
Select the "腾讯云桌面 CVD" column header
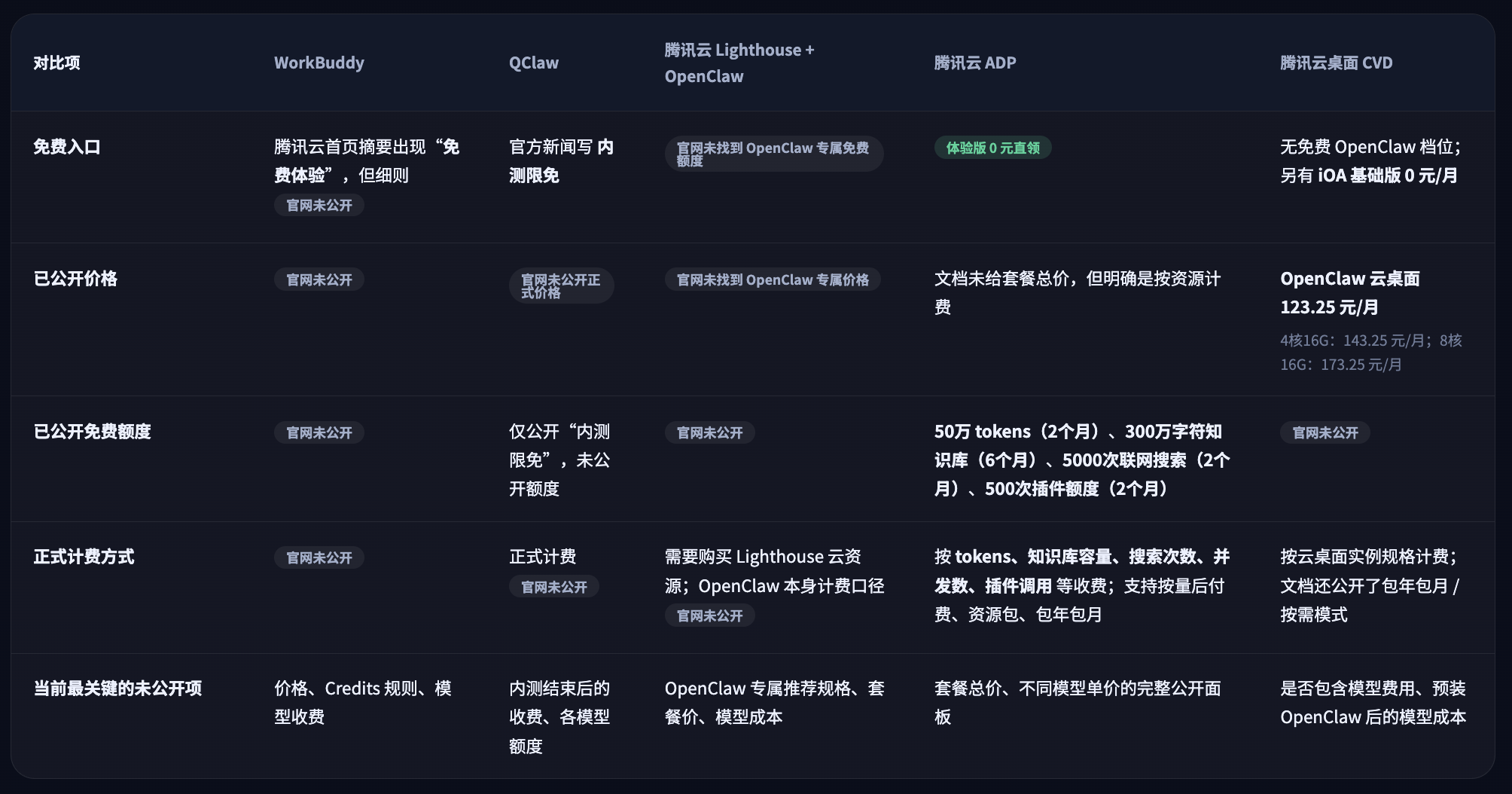coord(1336,63)
